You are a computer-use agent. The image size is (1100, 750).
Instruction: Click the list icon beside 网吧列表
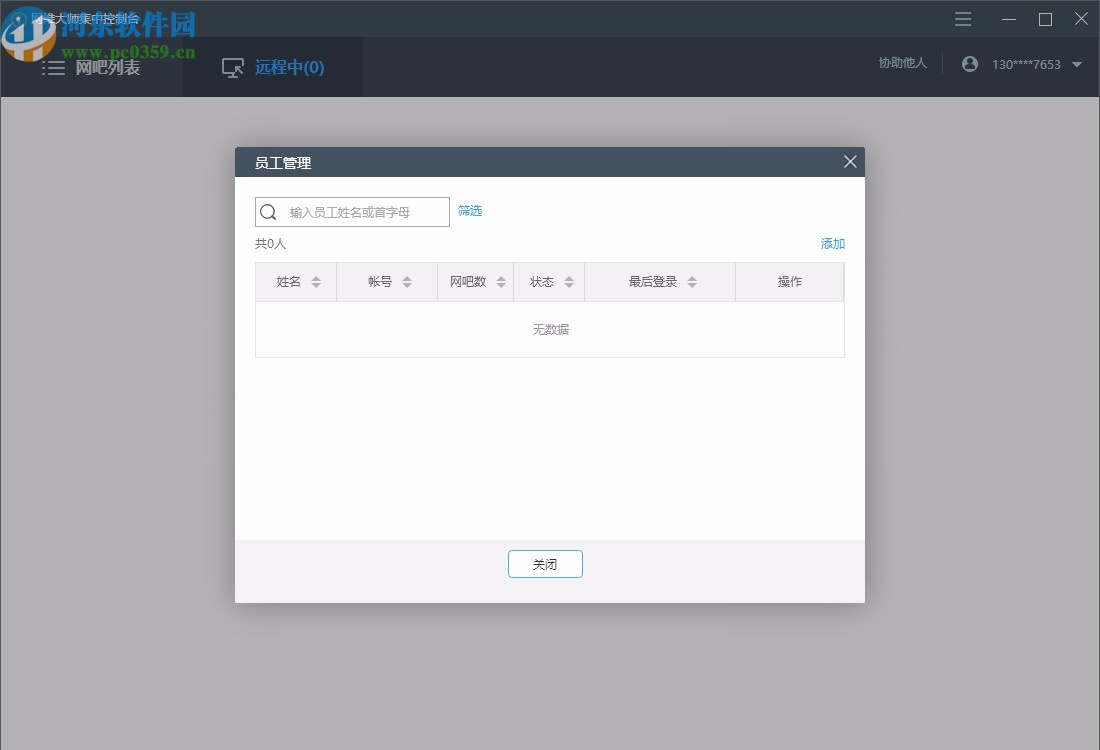point(54,67)
